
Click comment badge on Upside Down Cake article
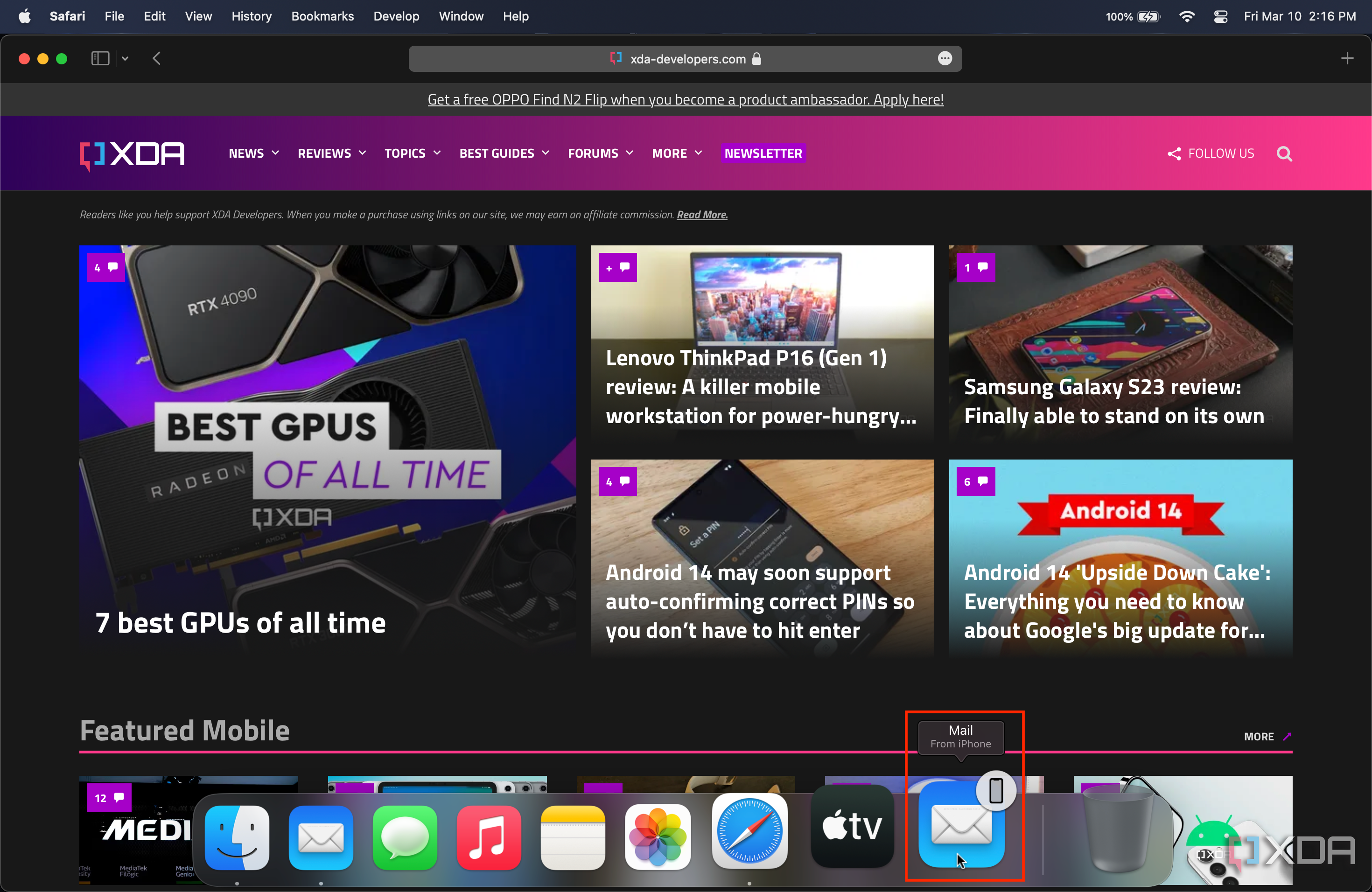(976, 481)
